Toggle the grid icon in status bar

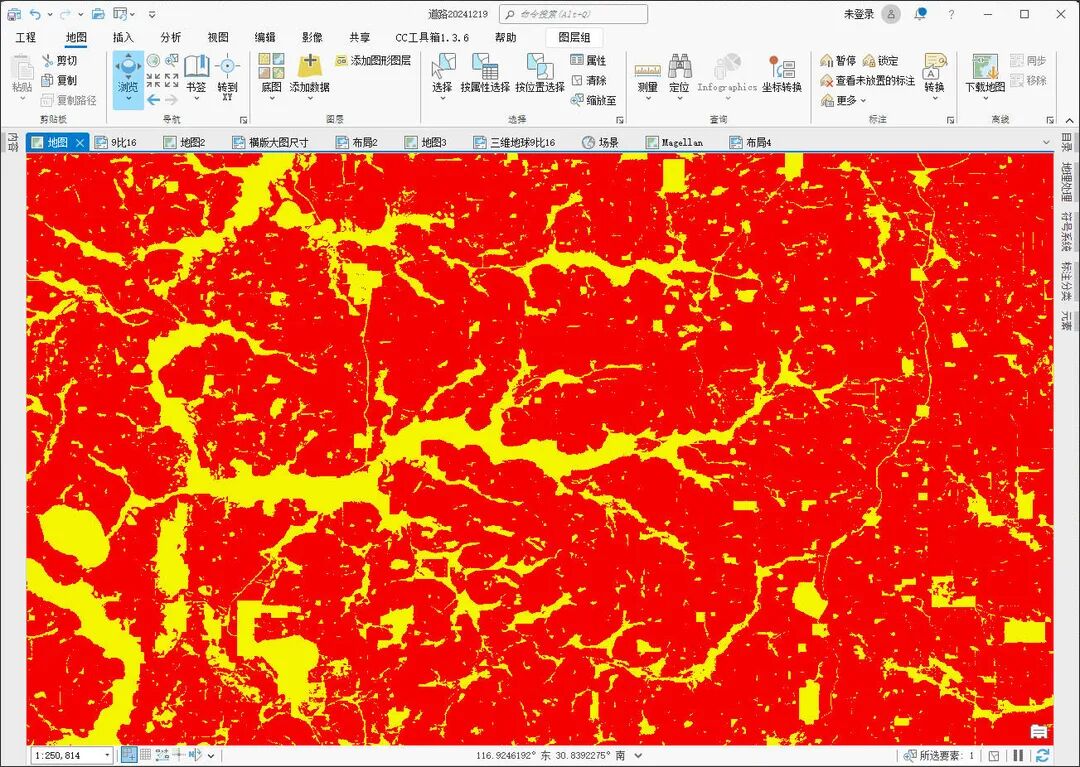(145, 755)
